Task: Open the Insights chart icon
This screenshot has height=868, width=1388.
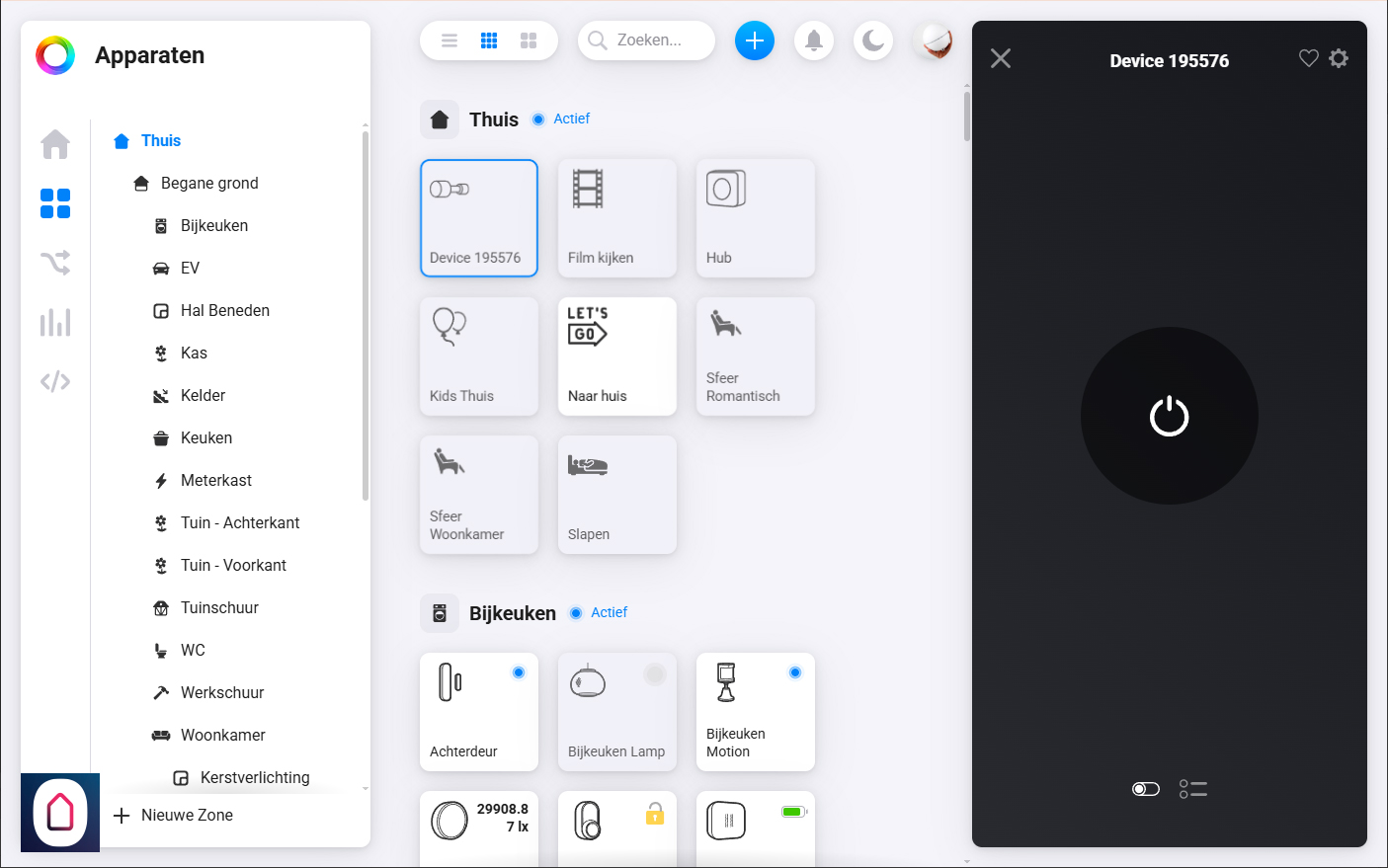Action: [x=55, y=322]
